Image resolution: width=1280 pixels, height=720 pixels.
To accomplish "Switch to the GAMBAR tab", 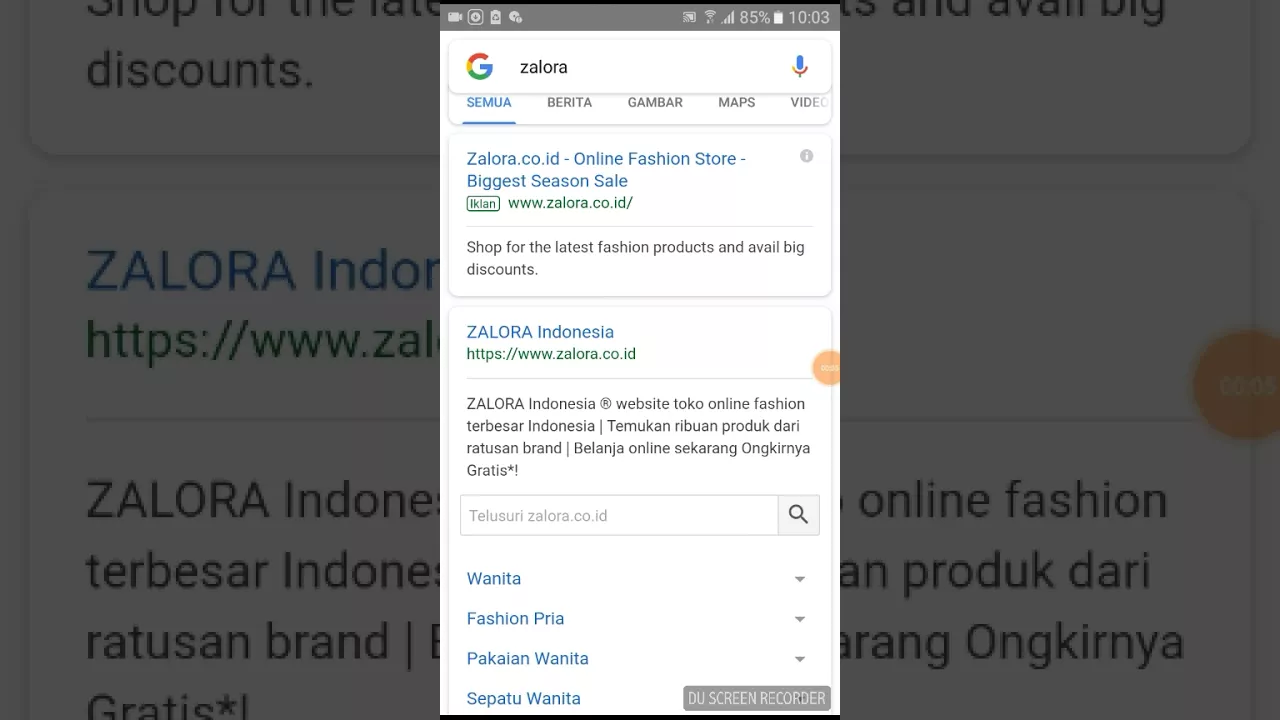I will coord(655,102).
